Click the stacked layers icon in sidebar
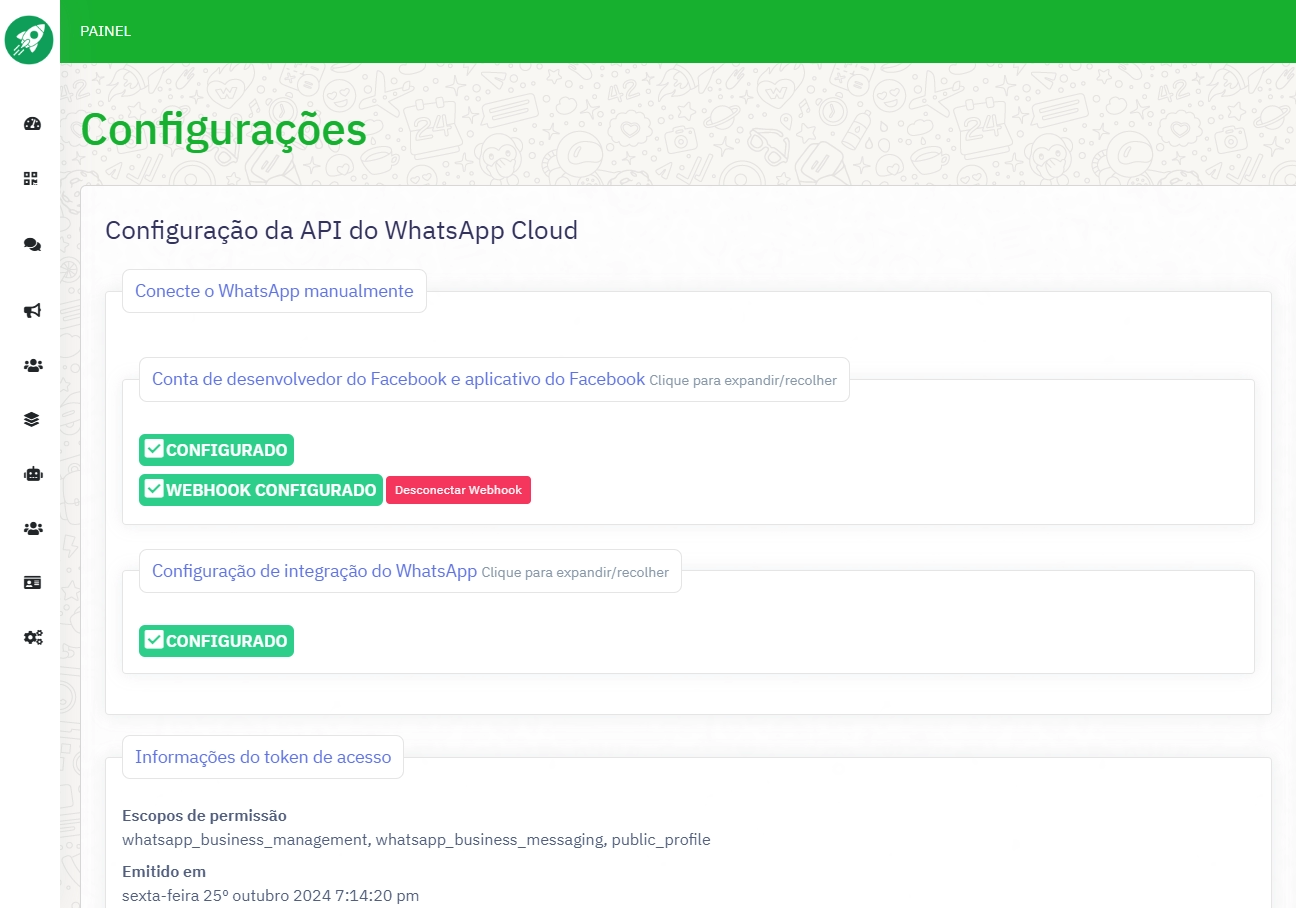This screenshot has width=1296, height=908. click(32, 420)
